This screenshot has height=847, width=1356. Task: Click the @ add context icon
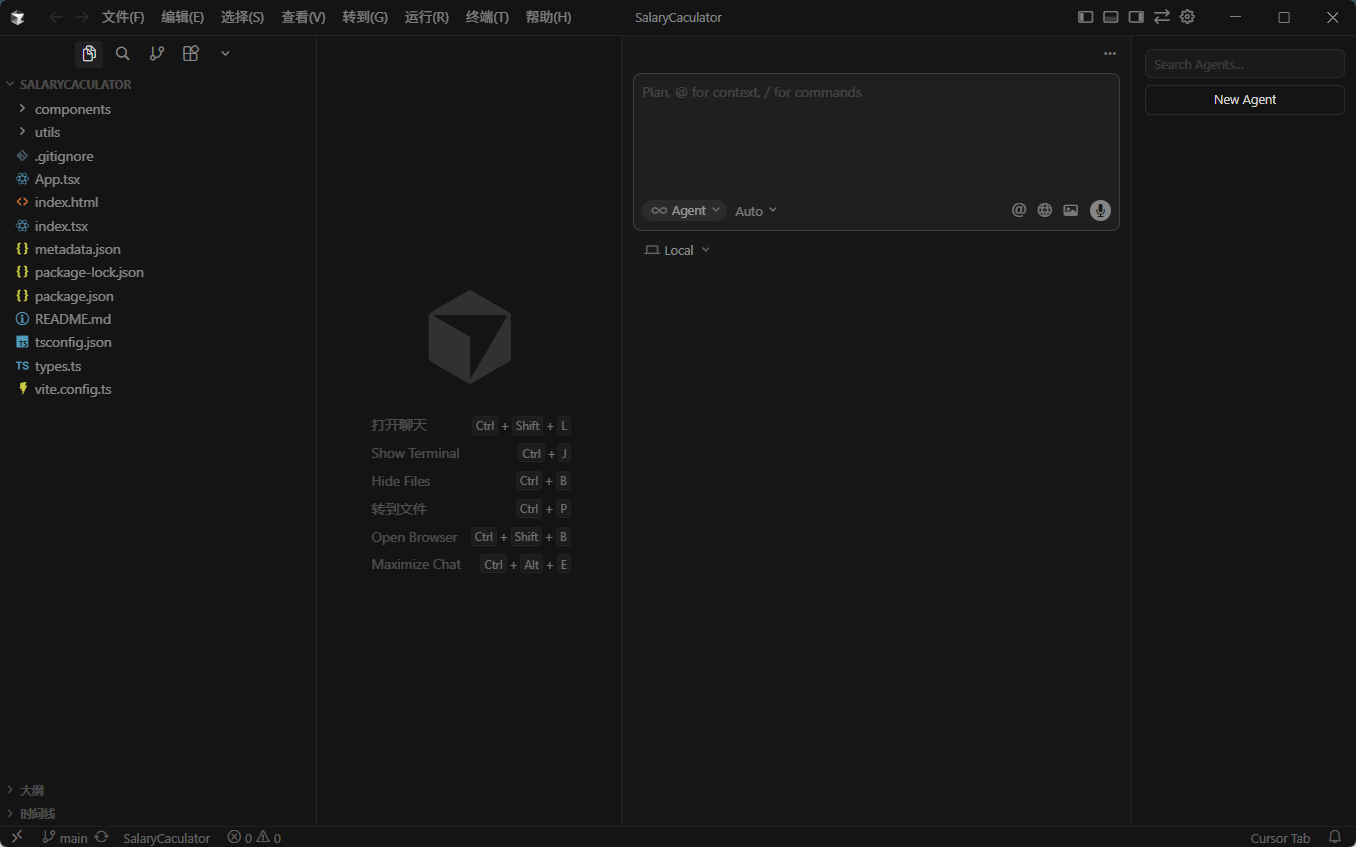point(1019,210)
